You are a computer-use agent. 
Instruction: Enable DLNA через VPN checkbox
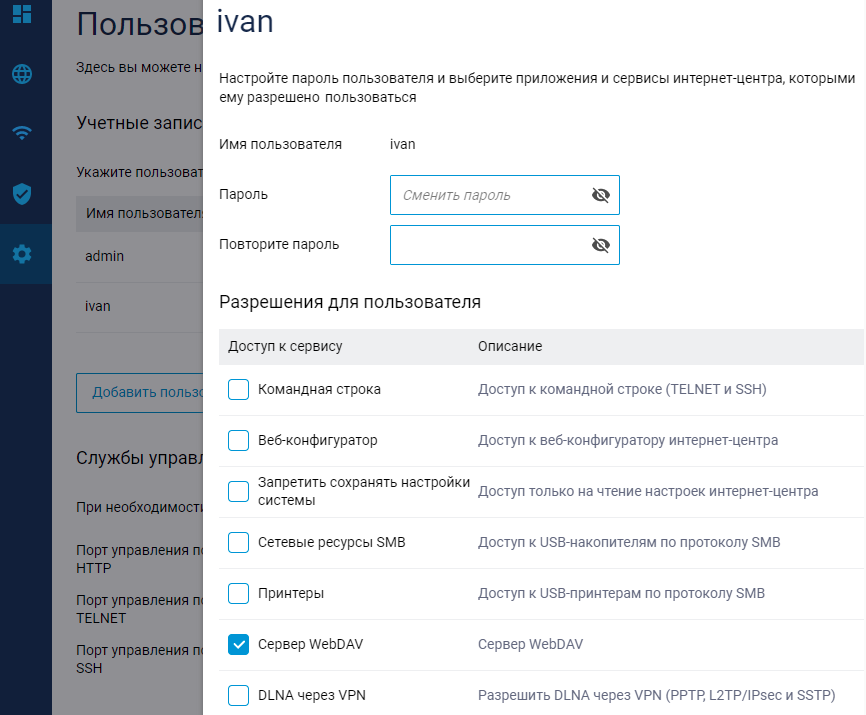pyautogui.click(x=239, y=695)
